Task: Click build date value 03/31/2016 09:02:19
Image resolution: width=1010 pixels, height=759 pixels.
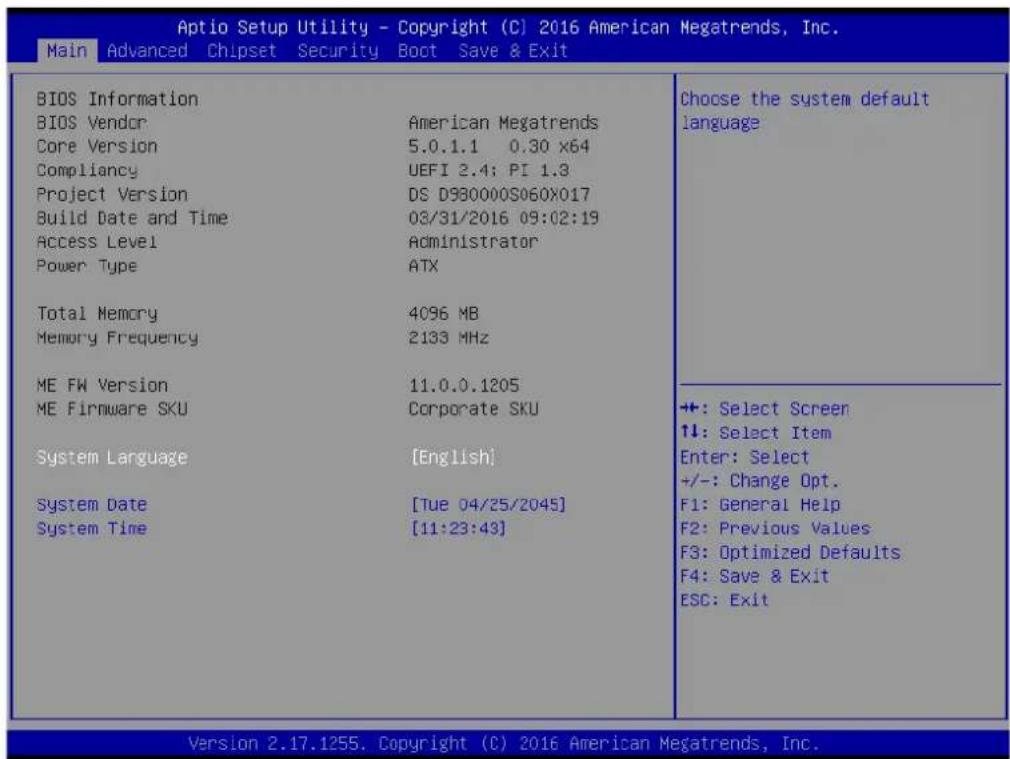Action: 504,218
